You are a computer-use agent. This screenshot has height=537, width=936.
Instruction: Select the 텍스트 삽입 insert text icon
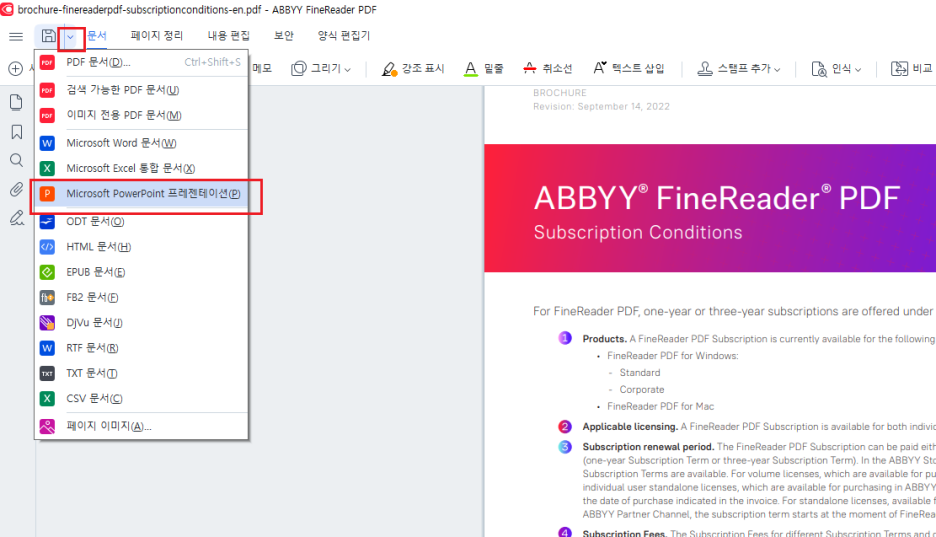[600, 68]
